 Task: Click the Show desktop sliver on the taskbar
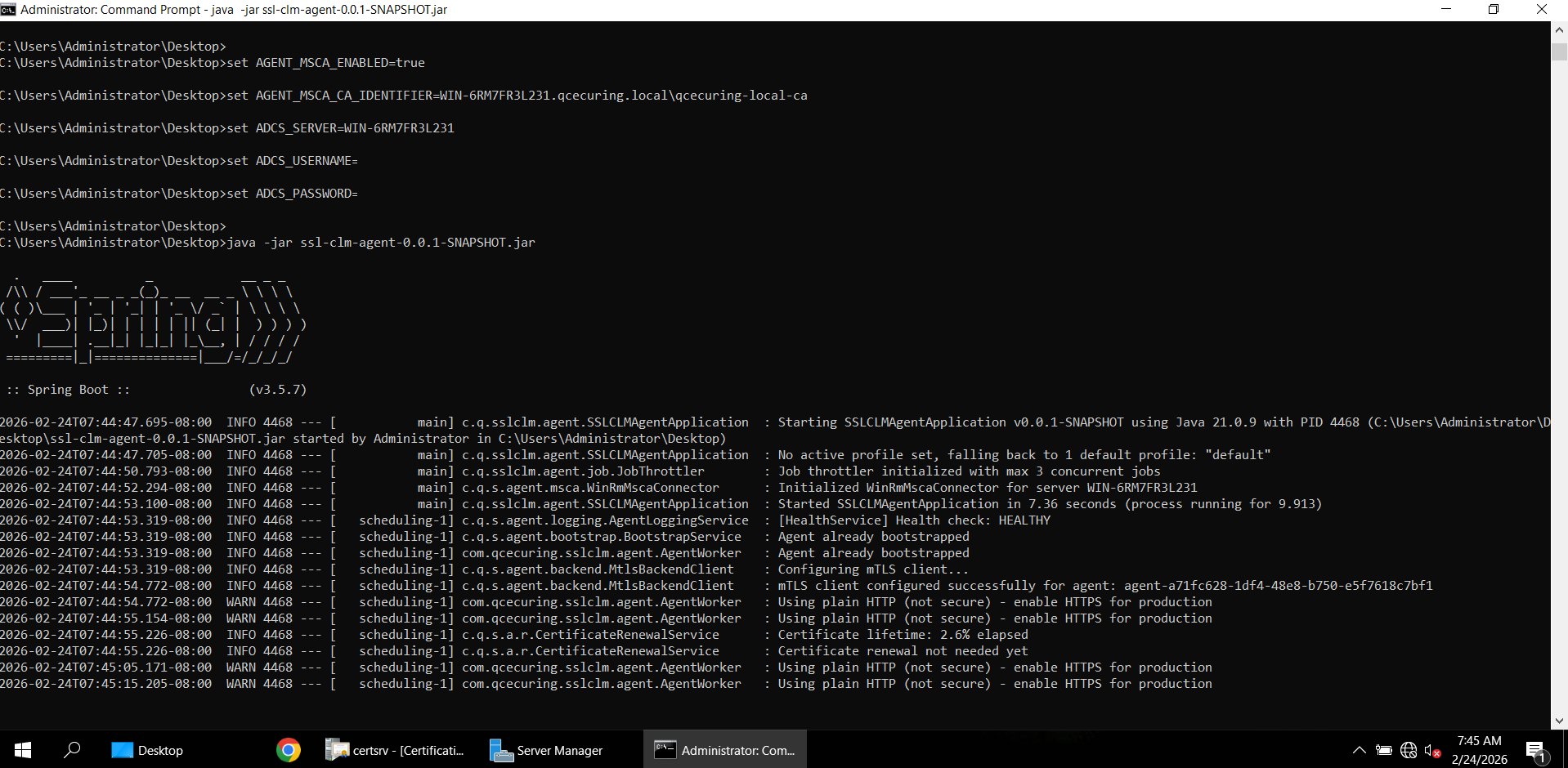point(1565,750)
